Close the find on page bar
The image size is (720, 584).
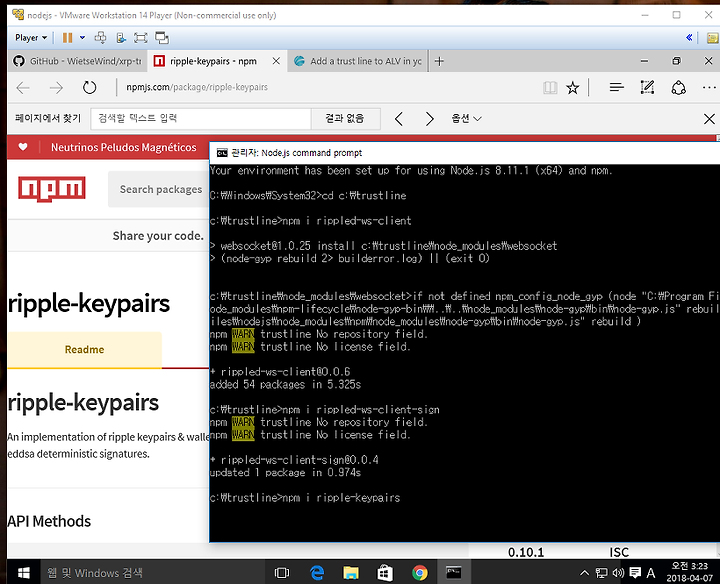point(709,119)
